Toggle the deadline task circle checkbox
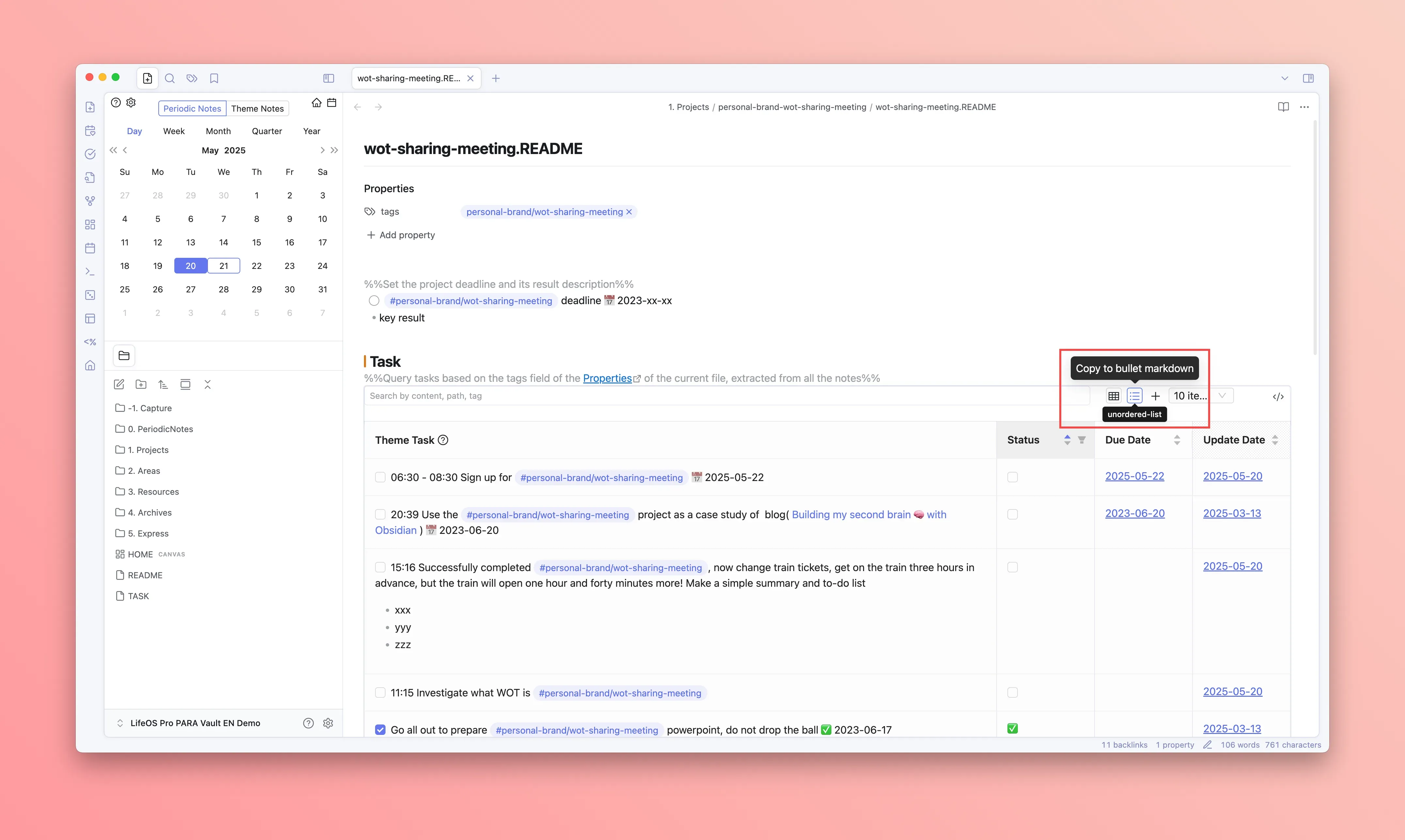The height and width of the screenshot is (840, 1405). point(374,301)
